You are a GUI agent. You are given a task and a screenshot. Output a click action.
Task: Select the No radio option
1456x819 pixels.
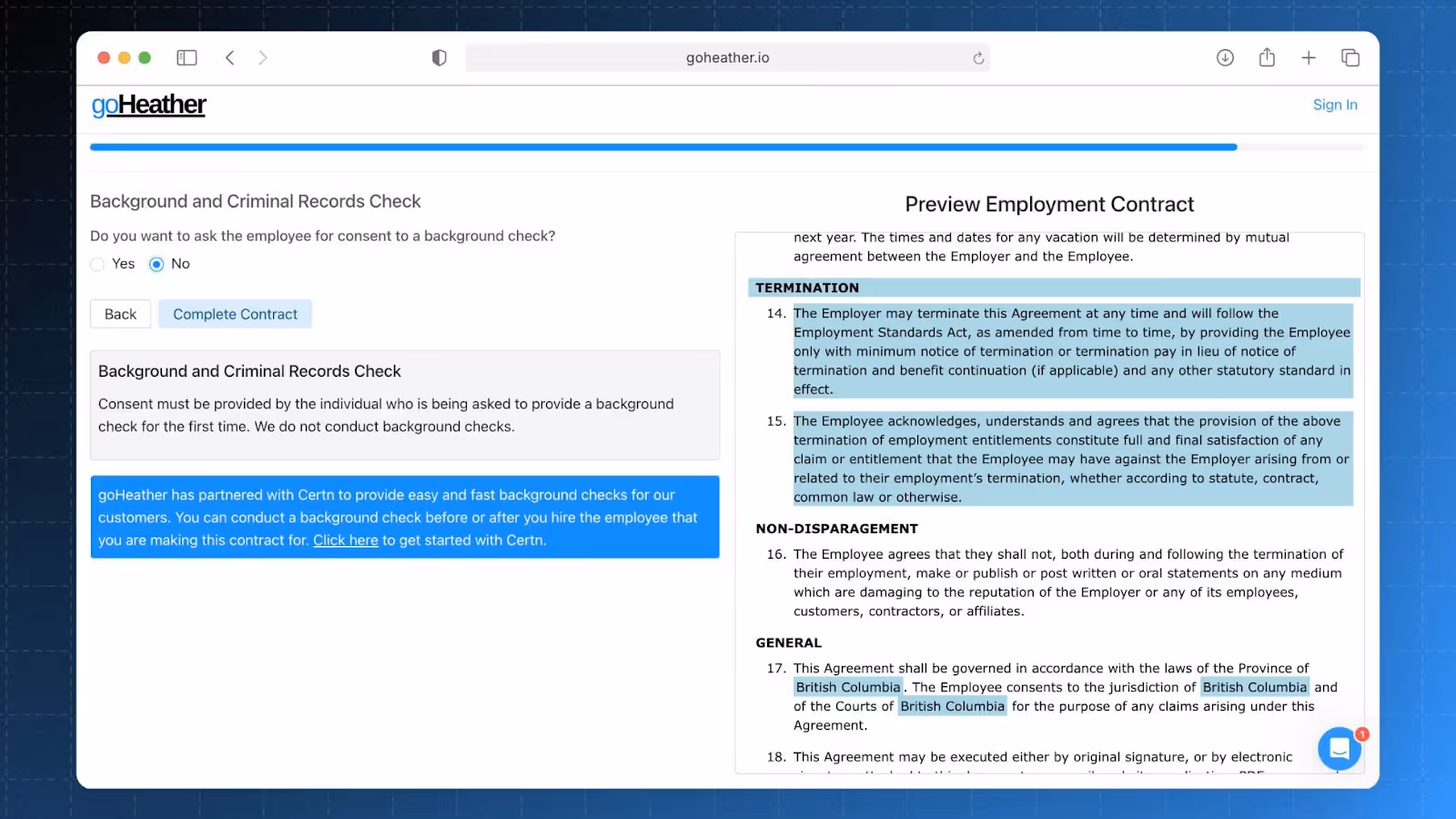pyautogui.click(x=157, y=264)
